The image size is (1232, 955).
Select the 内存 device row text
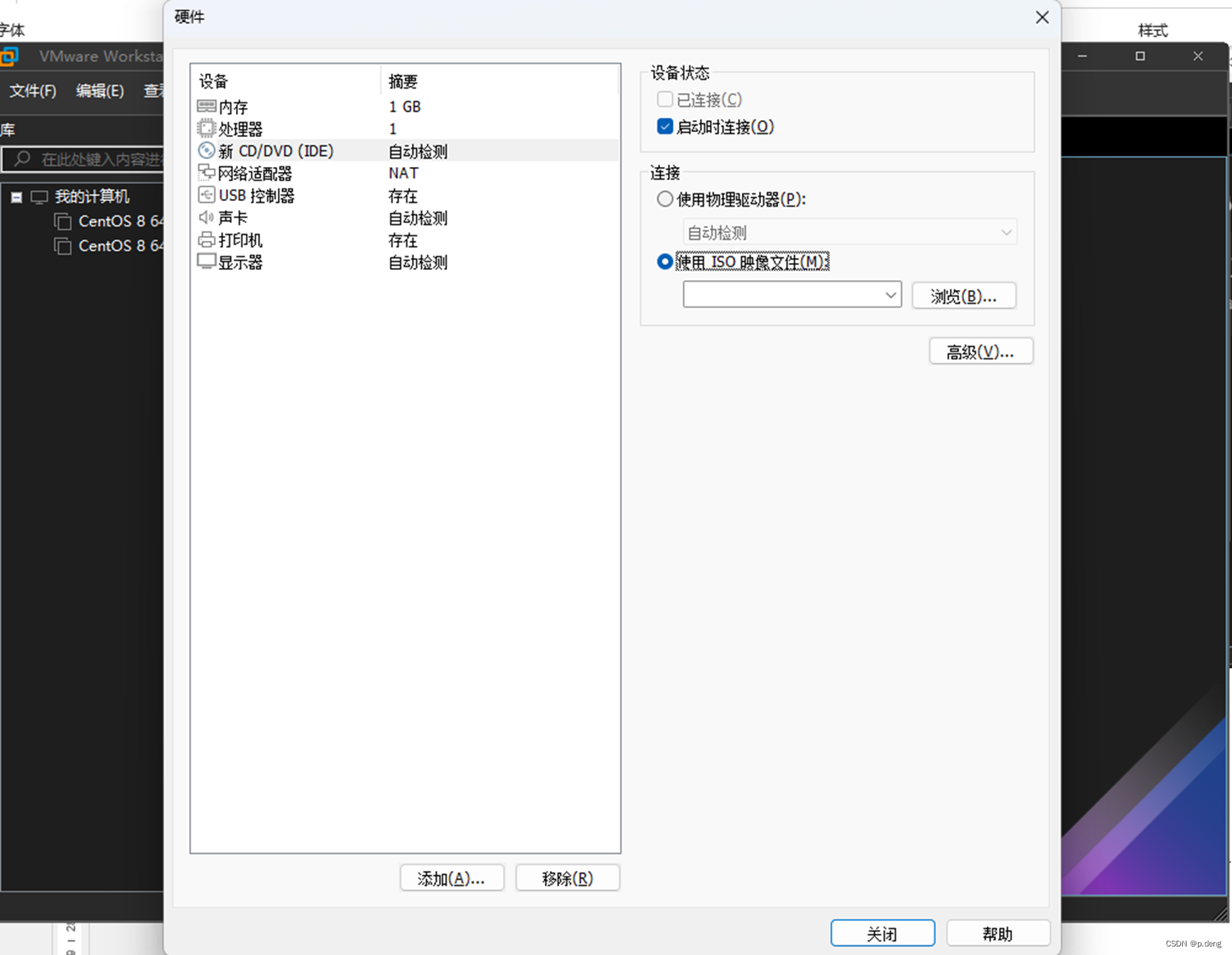234,107
